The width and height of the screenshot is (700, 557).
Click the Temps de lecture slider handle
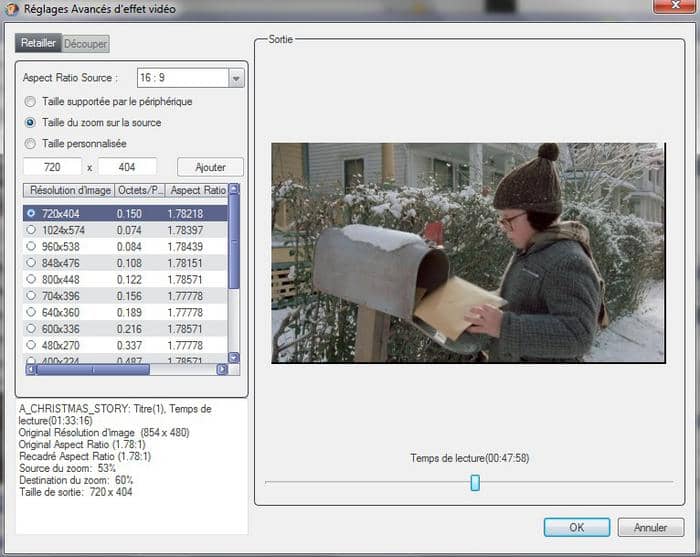pos(475,482)
